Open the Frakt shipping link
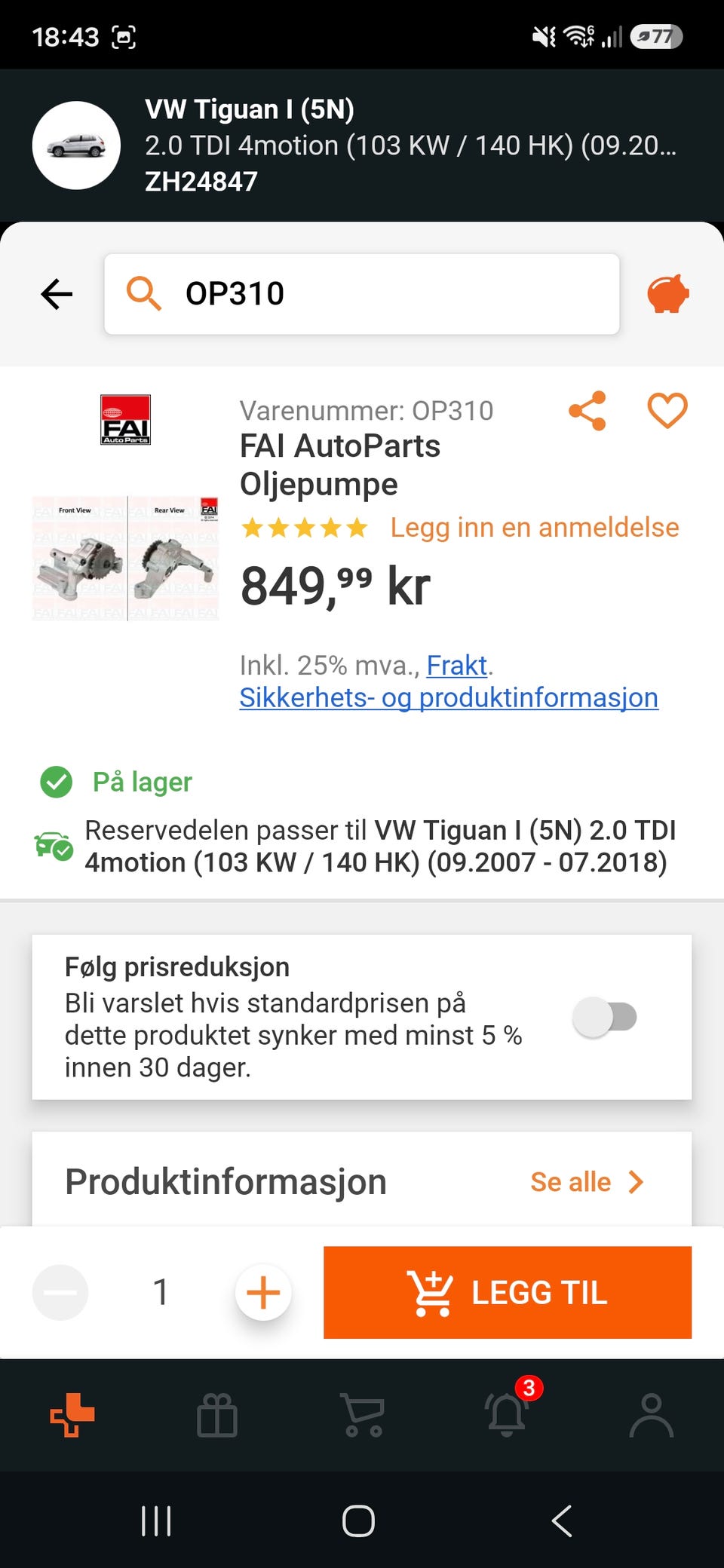724x1568 pixels. 457,666
